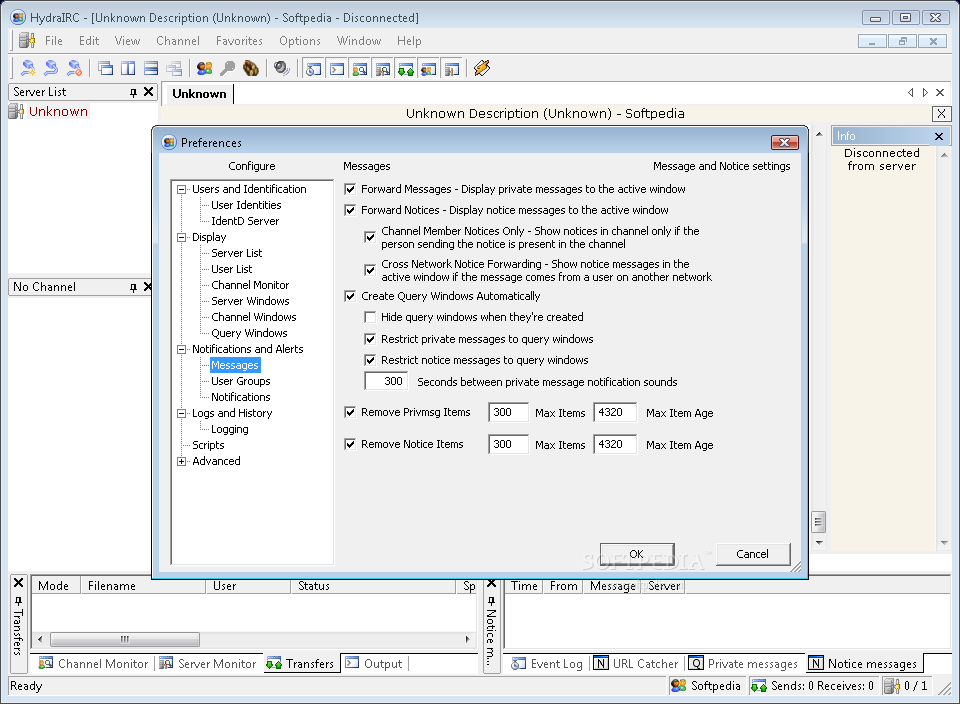The width and height of the screenshot is (960, 704).
Task: Switch to the URL Catcher tab
Action: point(637,664)
